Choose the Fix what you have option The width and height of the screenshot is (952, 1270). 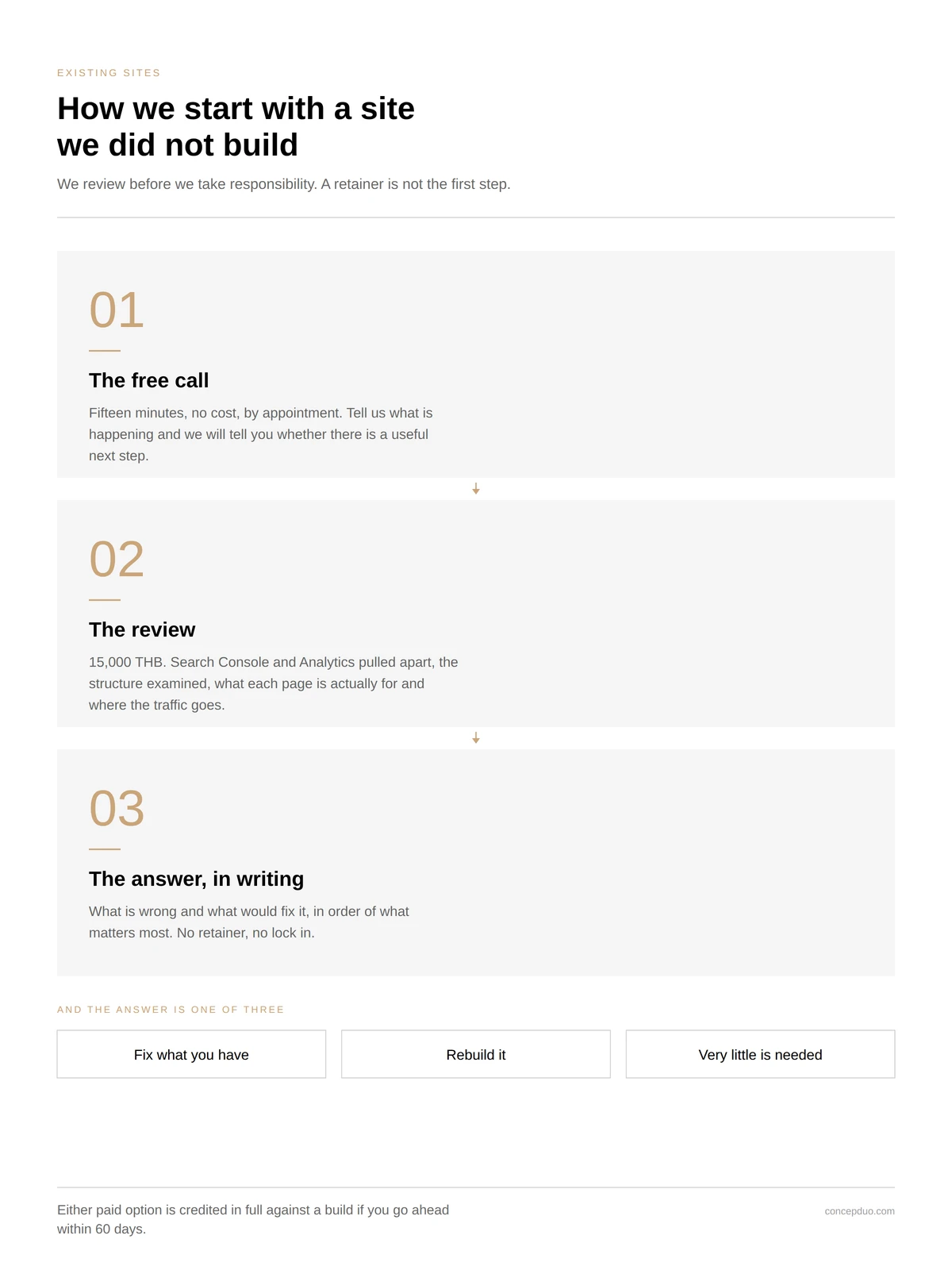click(191, 1054)
